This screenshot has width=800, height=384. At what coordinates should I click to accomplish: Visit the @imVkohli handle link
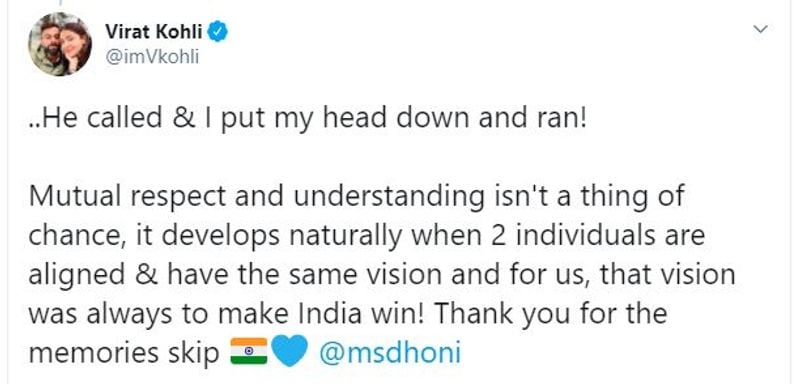[x=152, y=58]
